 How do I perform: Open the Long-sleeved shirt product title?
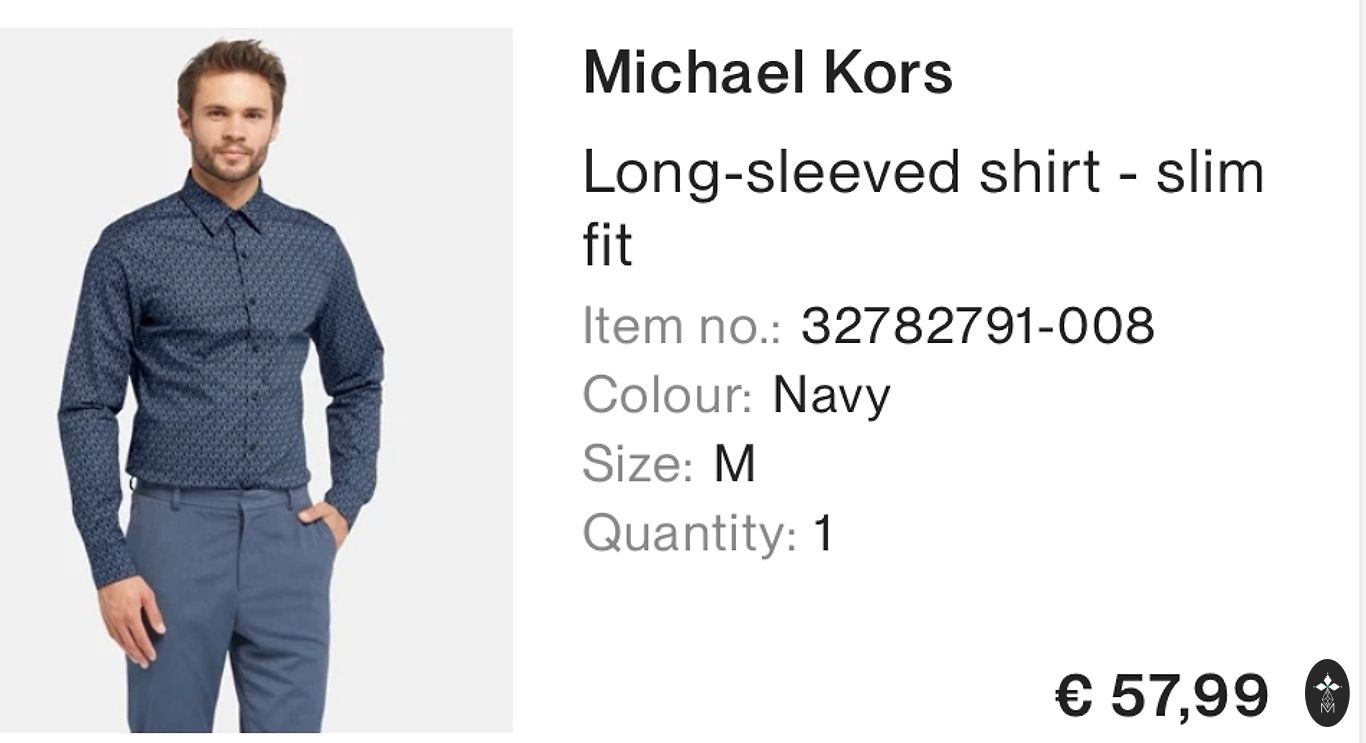point(924,208)
